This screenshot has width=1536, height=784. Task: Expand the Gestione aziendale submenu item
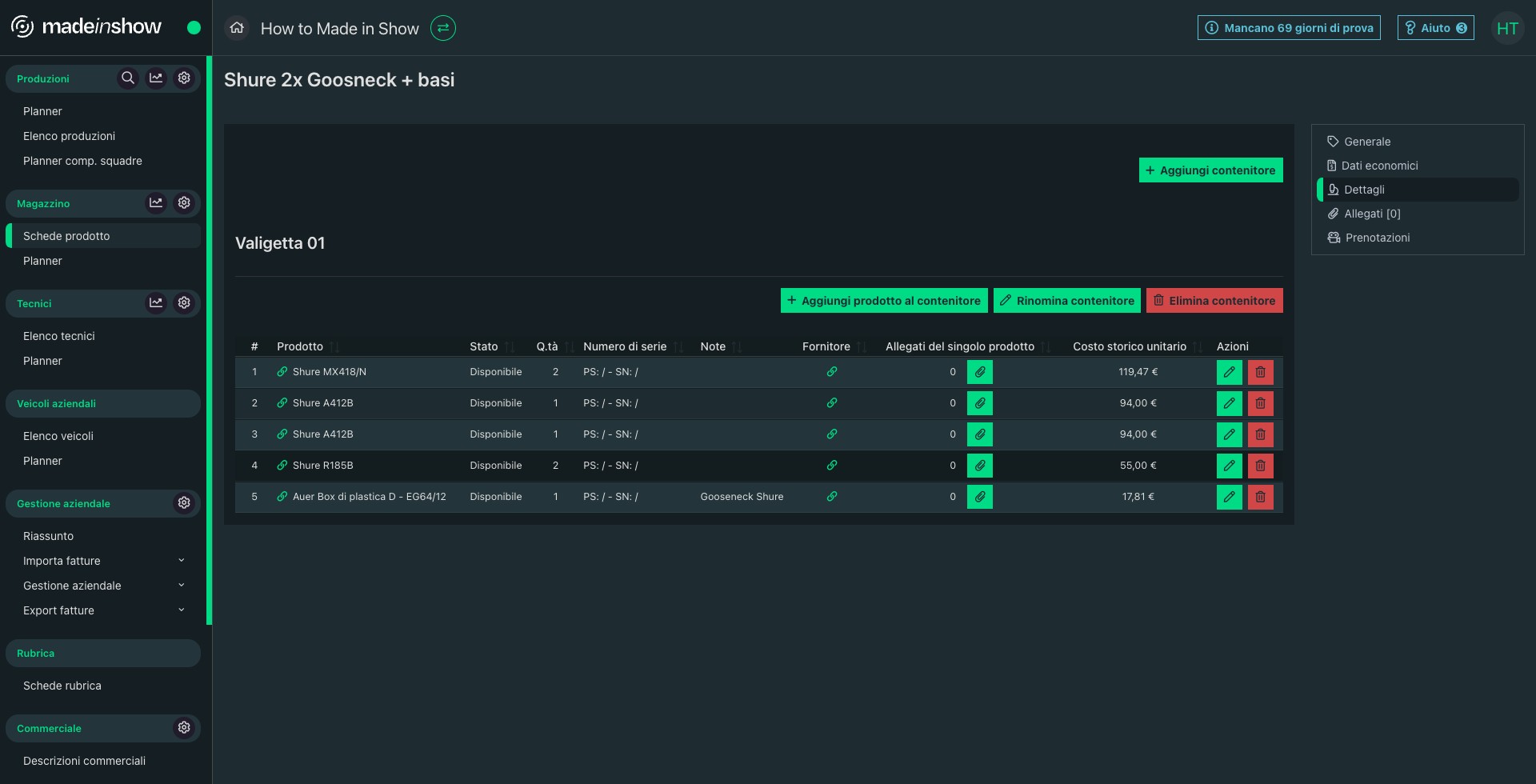(104, 586)
